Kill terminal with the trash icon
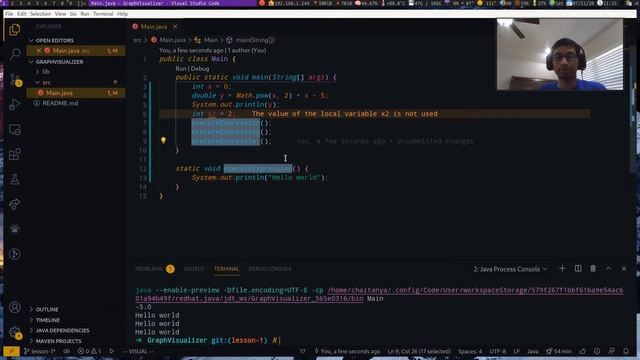 click(593, 268)
